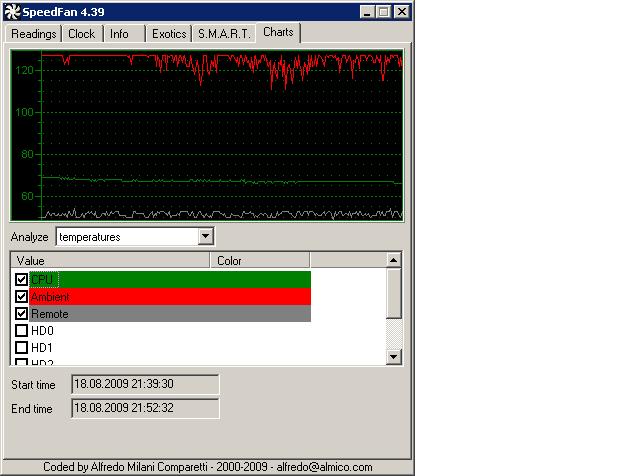This screenshot has width=634, height=476.
Task: Click the list scrollbar thumb
Action: [x=393, y=293]
